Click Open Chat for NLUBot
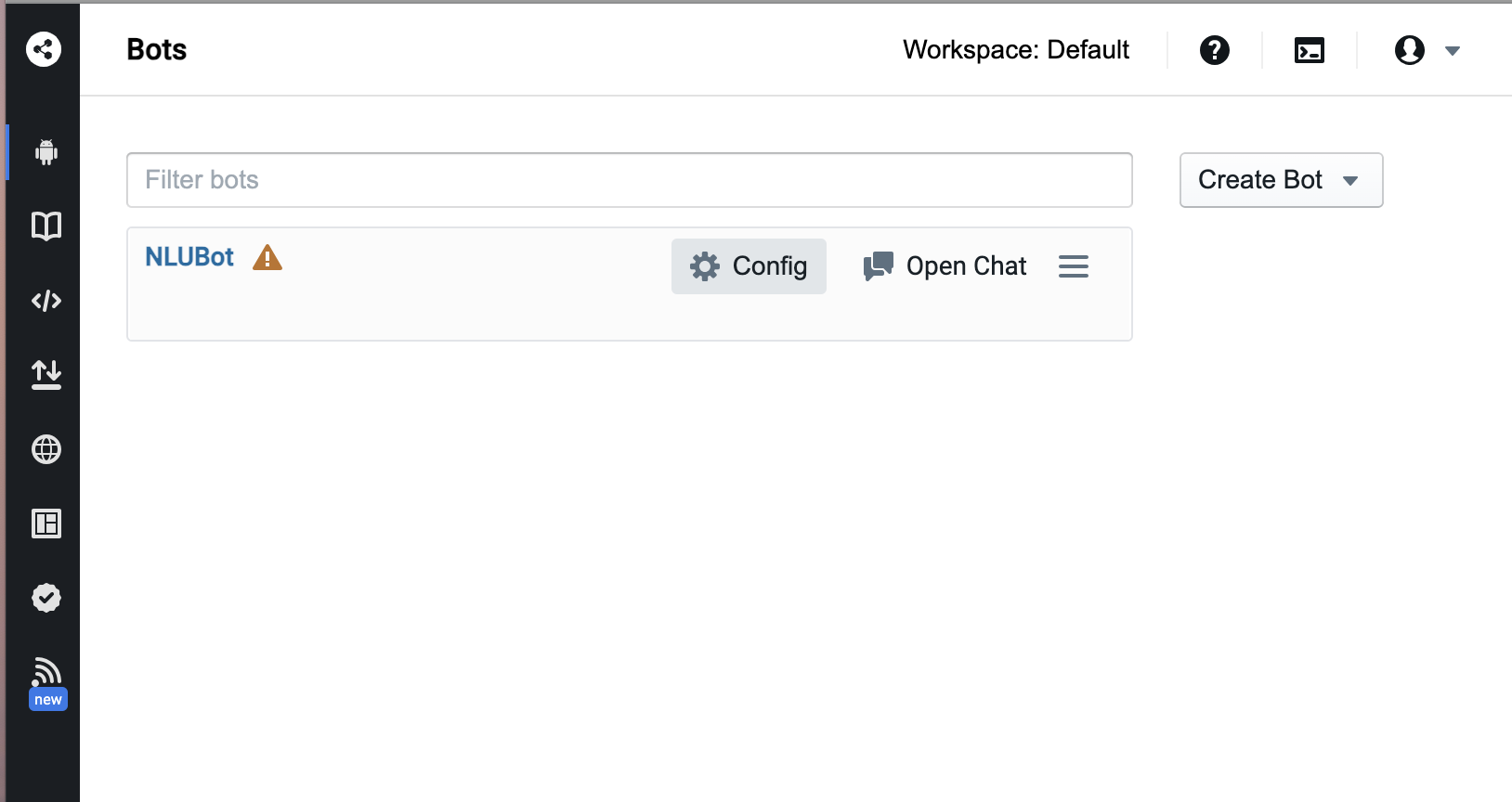The width and height of the screenshot is (1512, 802). click(945, 266)
